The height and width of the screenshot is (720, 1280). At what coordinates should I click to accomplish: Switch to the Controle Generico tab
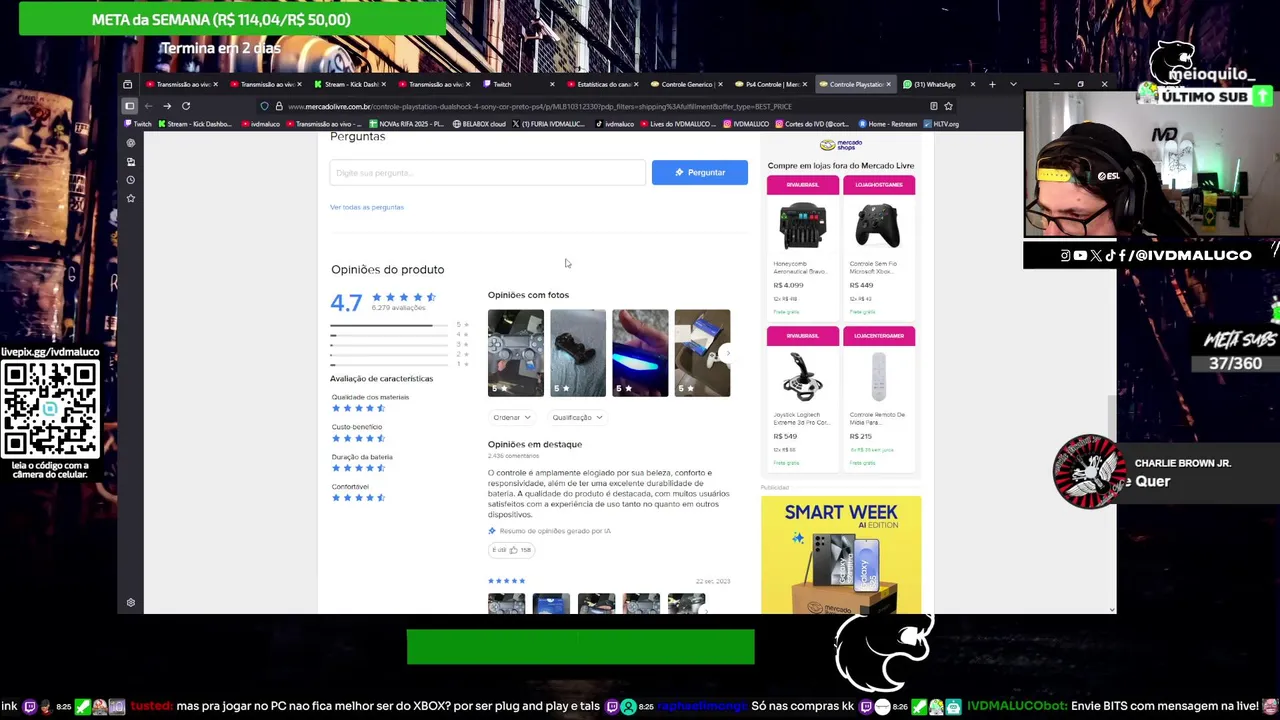687,84
